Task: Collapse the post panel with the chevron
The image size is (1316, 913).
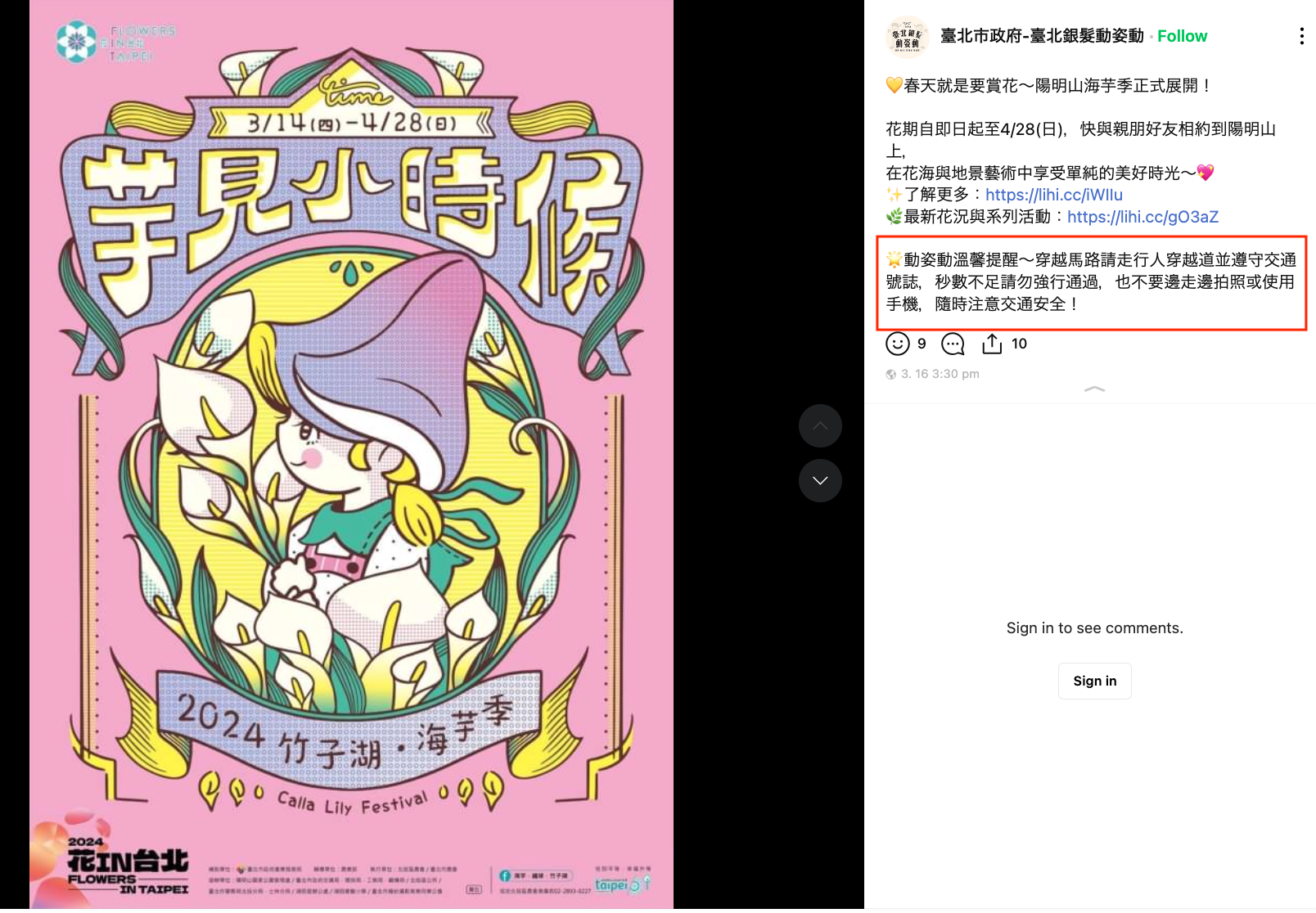Action: coord(1094,389)
